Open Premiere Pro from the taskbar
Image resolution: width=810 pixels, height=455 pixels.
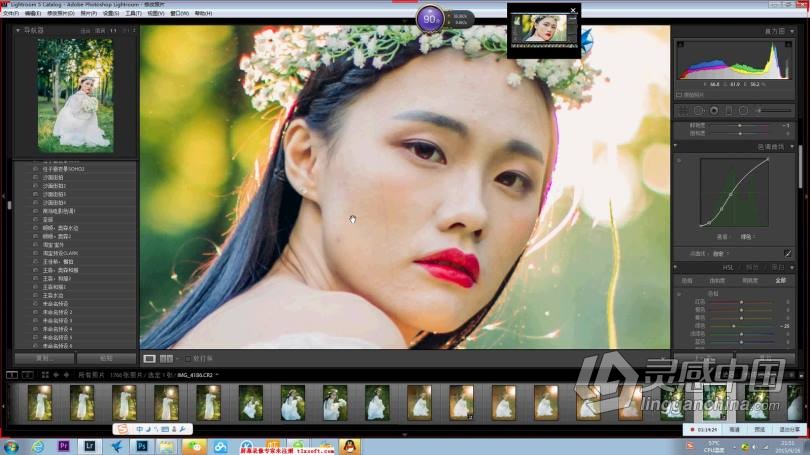tap(64, 446)
